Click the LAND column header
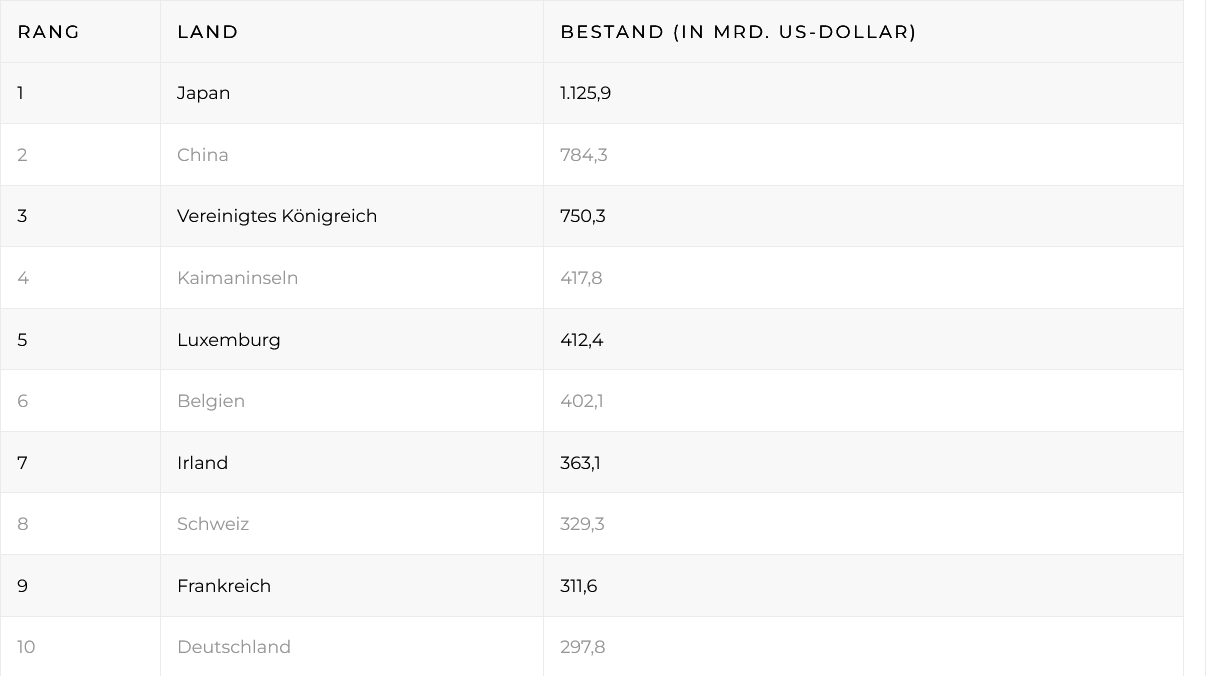 pos(208,32)
